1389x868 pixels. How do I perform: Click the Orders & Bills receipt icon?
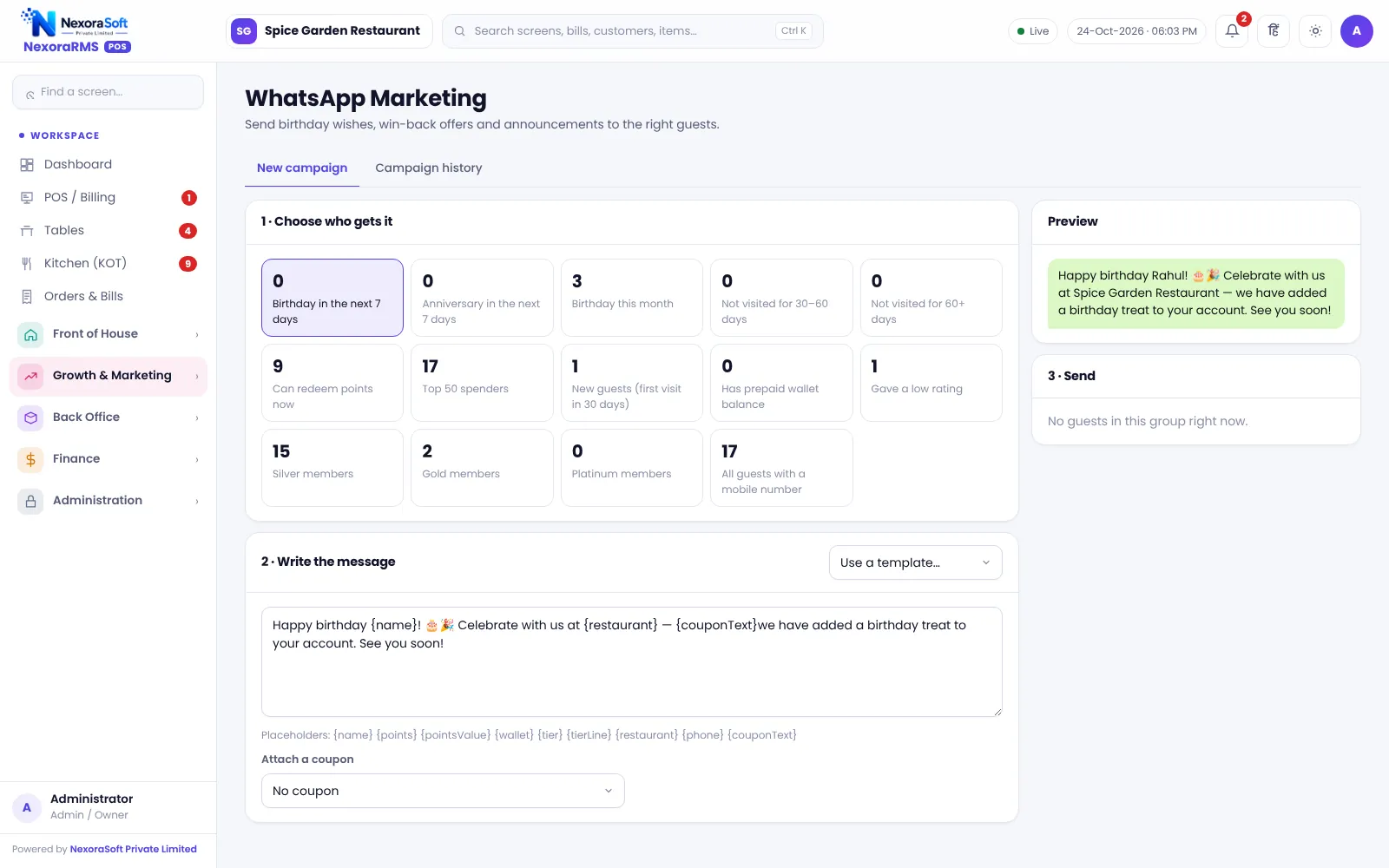(27, 297)
